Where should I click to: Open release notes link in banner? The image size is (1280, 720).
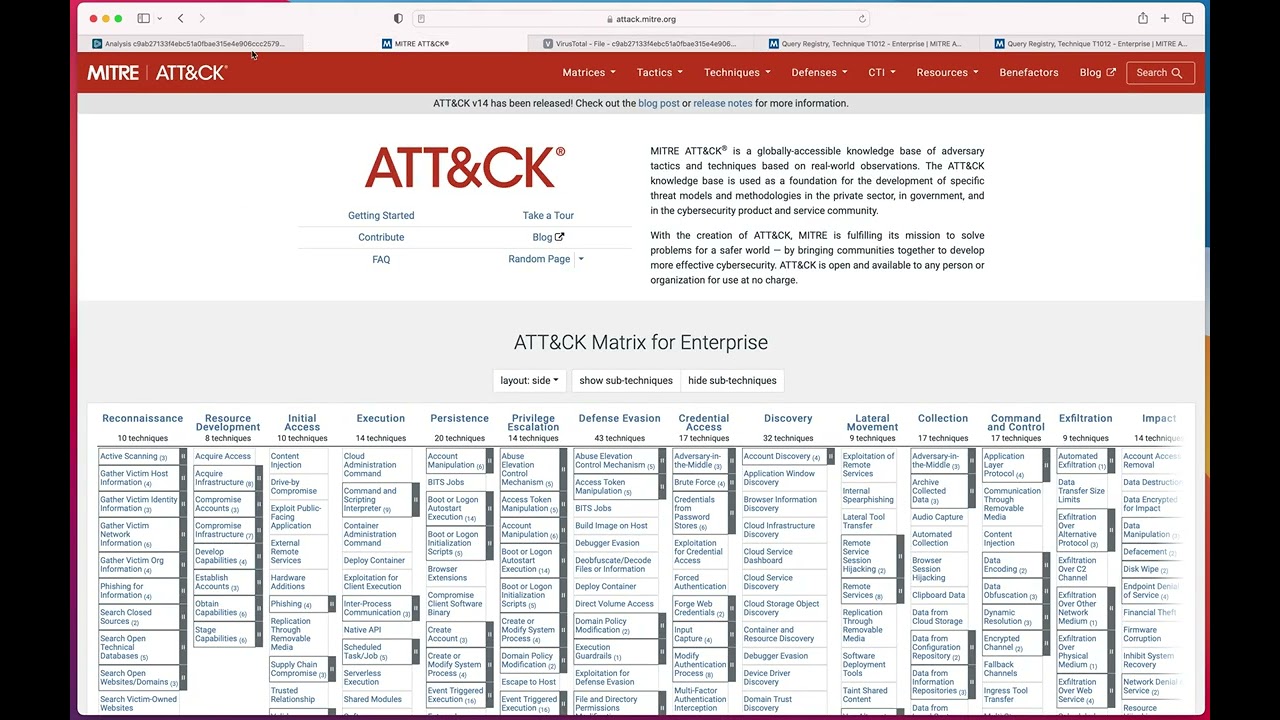coord(723,103)
